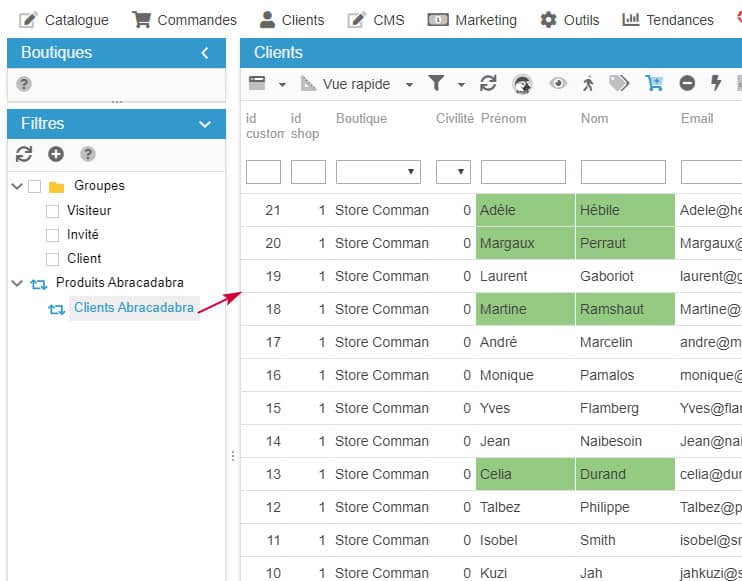742x581 pixels.
Task: Select the Clients Abracadabra filter
Action: click(x=133, y=308)
